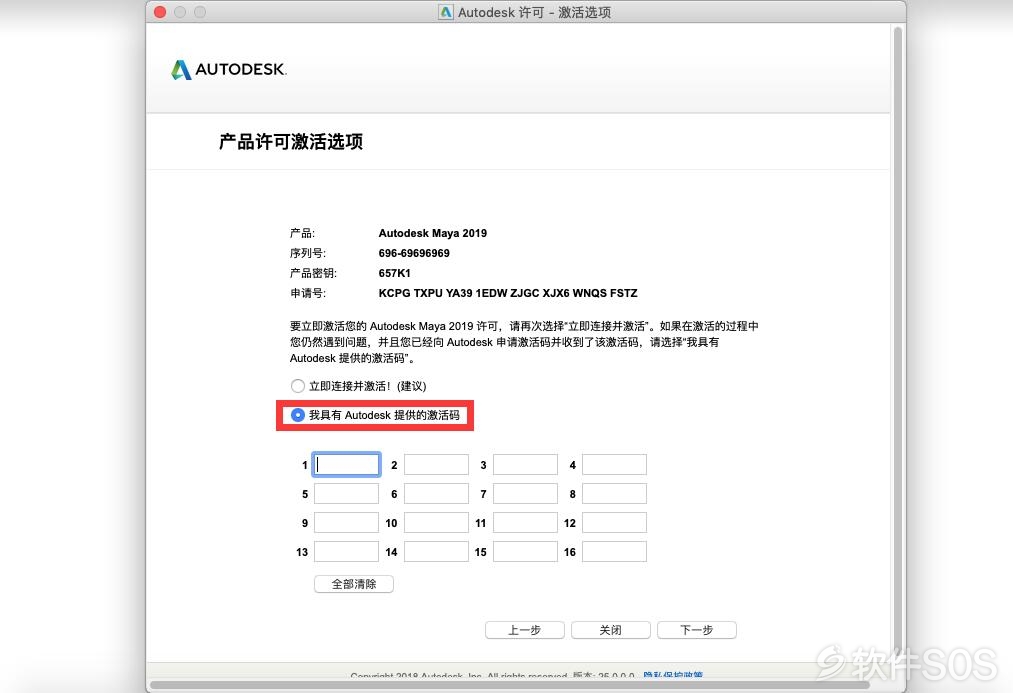Click the "产品密钥:" label

pos(313,273)
